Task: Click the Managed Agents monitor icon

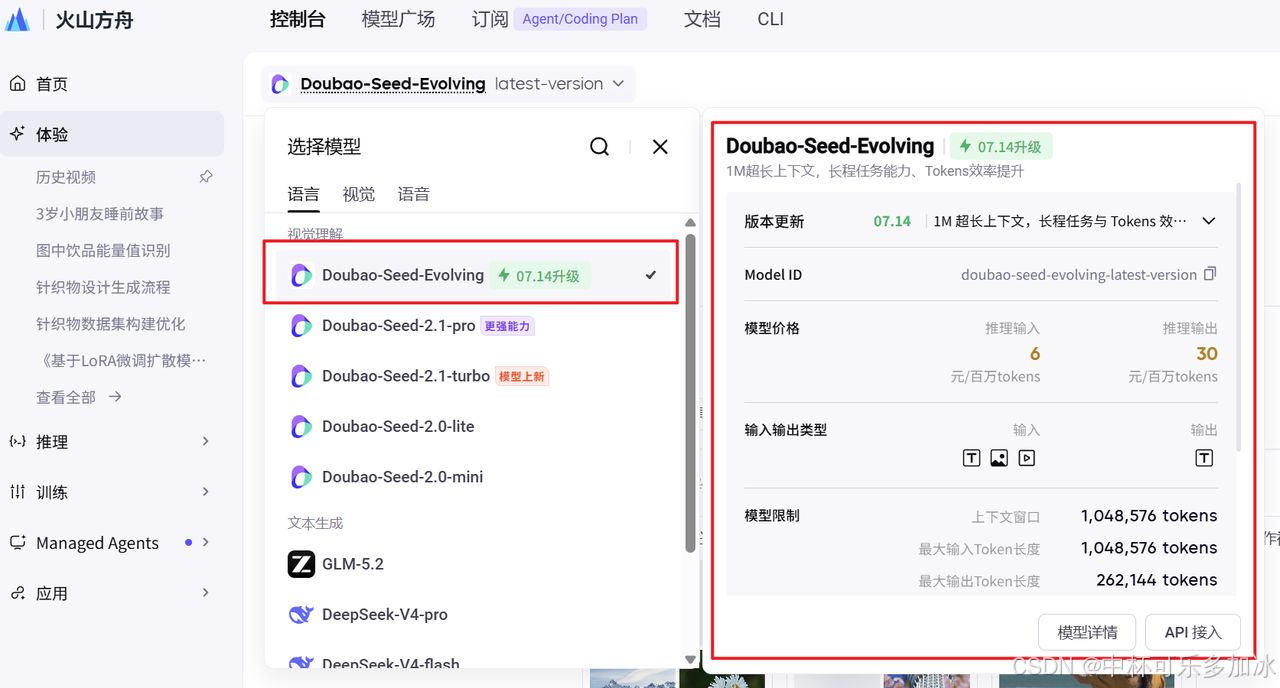Action: point(17,543)
